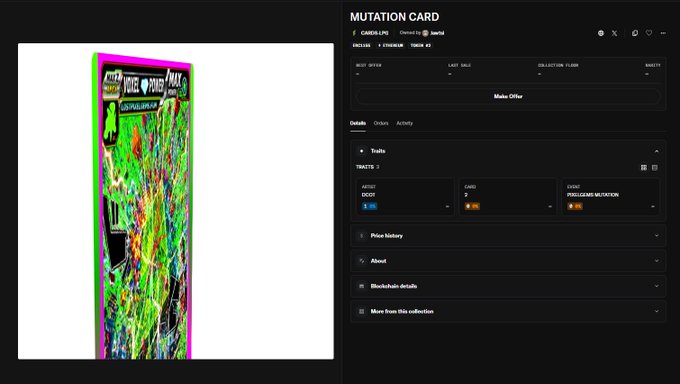680x384 pixels.
Task: Click the orange rarity badge on Card
Action: (x=472, y=206)
